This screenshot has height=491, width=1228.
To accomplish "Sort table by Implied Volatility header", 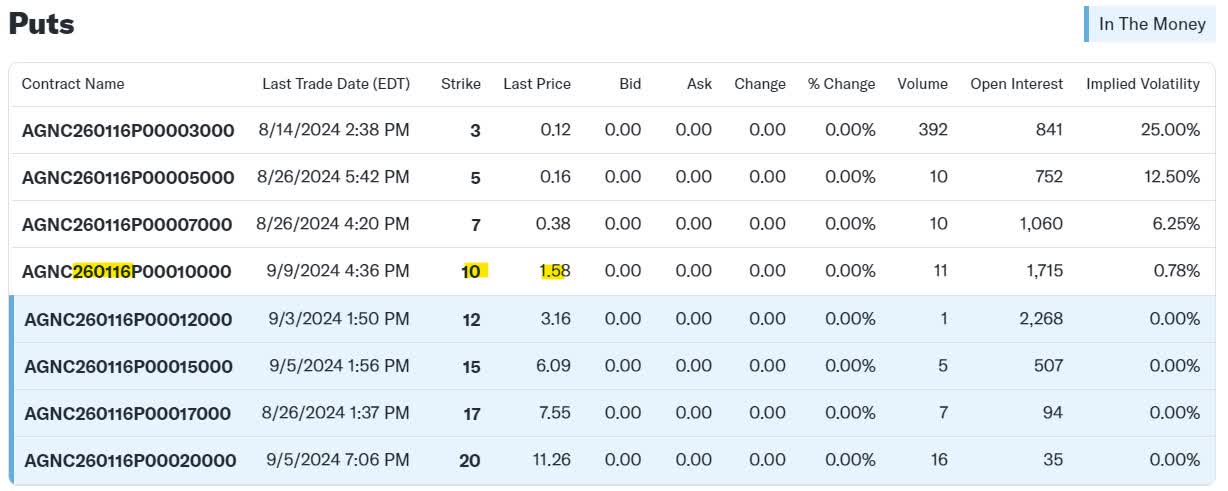I will [x=1143, y=84].
